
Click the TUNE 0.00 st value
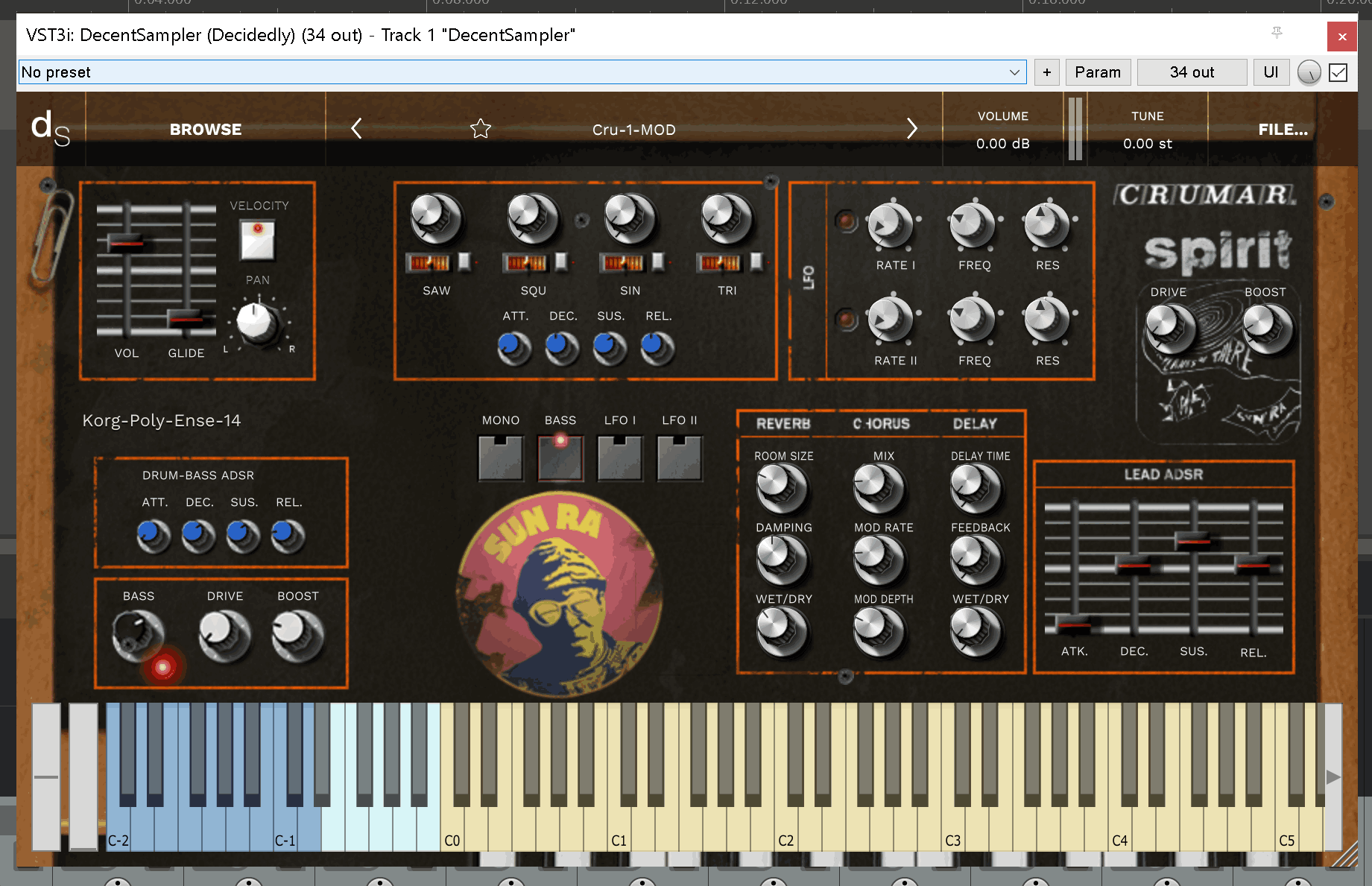[1148, 143]
